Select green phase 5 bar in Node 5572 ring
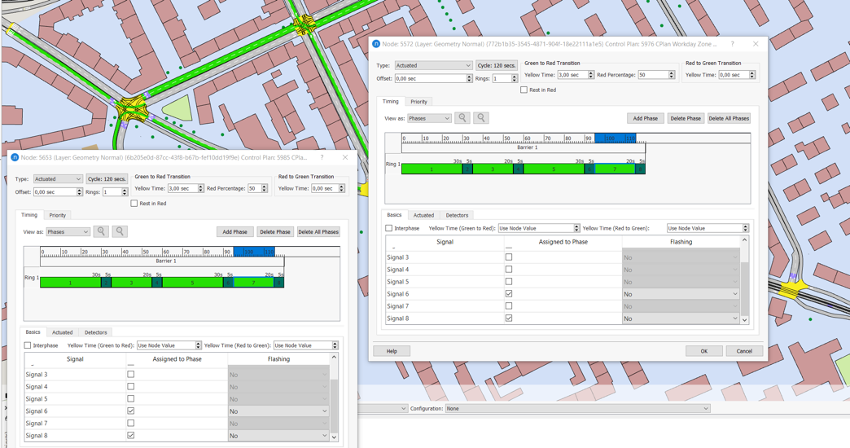850x448 pixels. tap(554, 169)
